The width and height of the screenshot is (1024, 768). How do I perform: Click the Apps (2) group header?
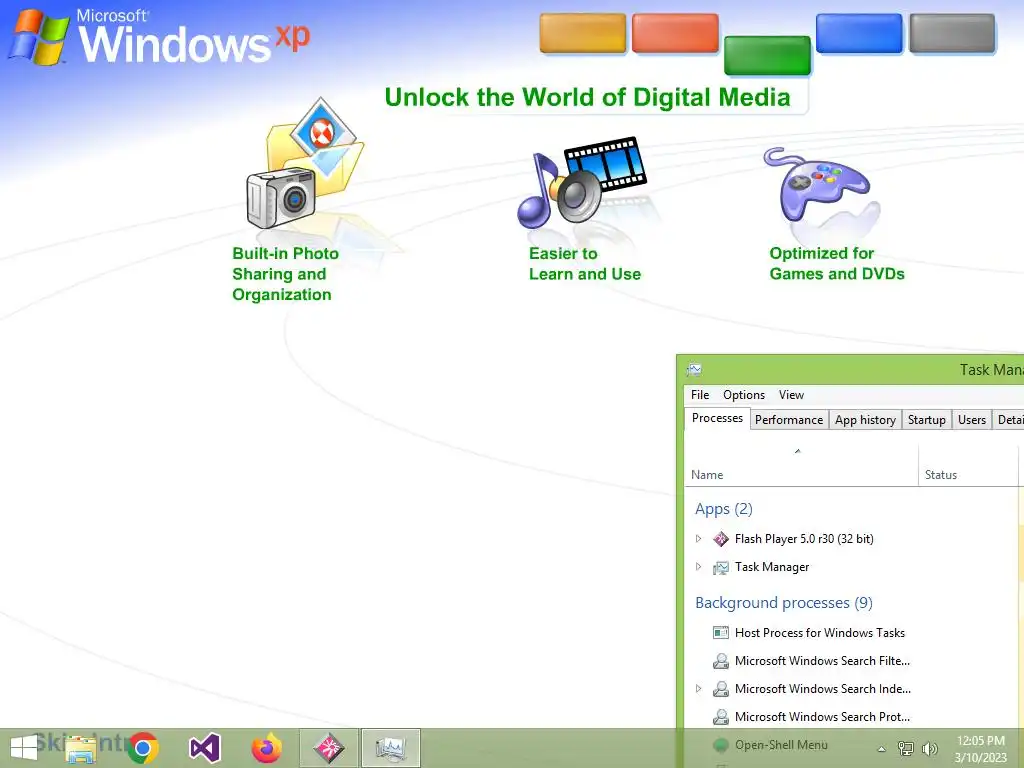click(x=724, y=509)
